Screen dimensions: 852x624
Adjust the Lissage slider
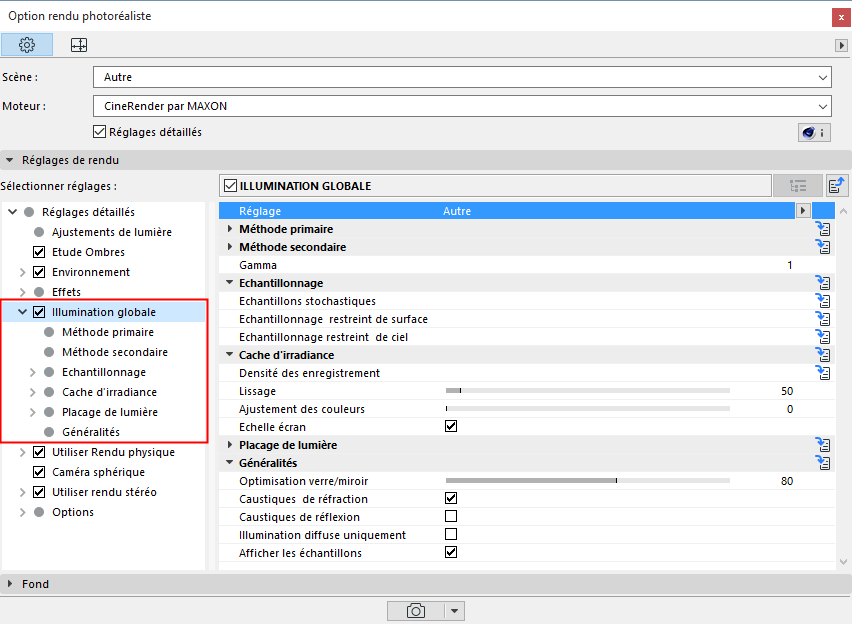point(587,391)
